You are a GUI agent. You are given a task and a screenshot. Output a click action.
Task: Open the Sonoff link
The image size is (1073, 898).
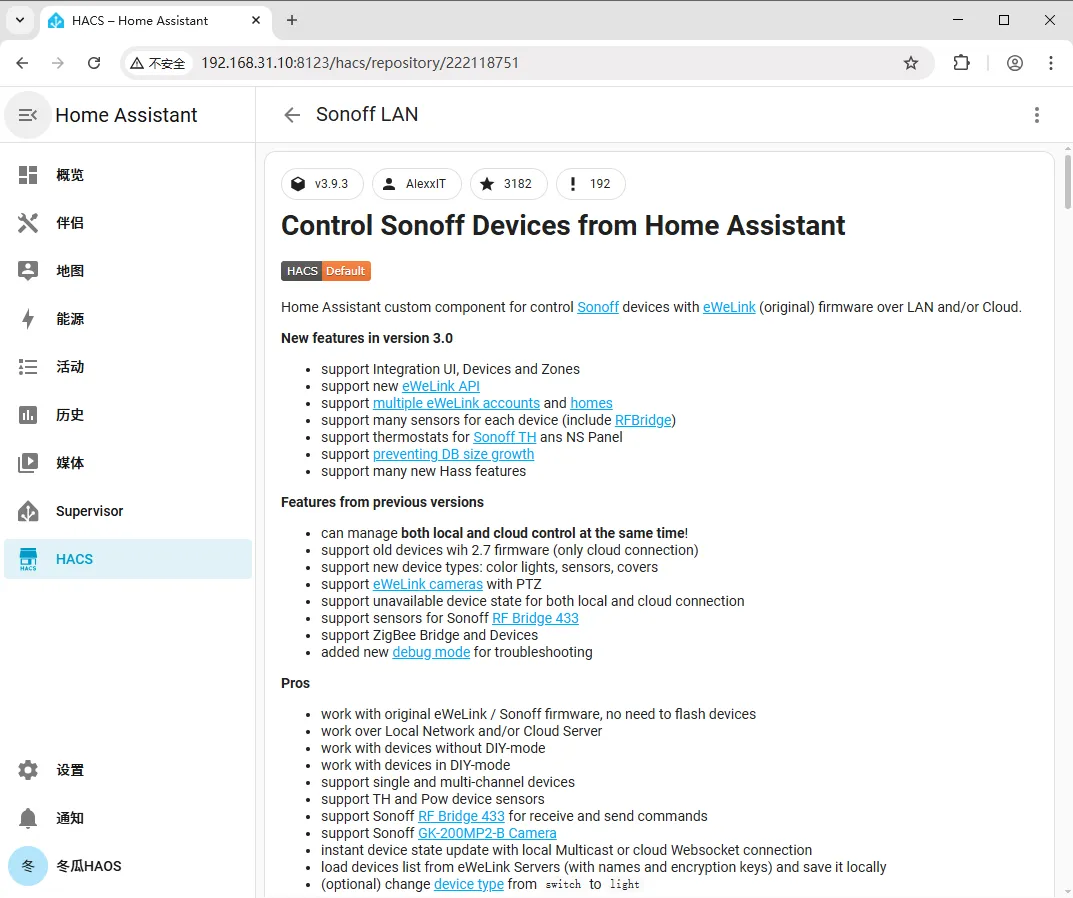(x=597, y=307)
